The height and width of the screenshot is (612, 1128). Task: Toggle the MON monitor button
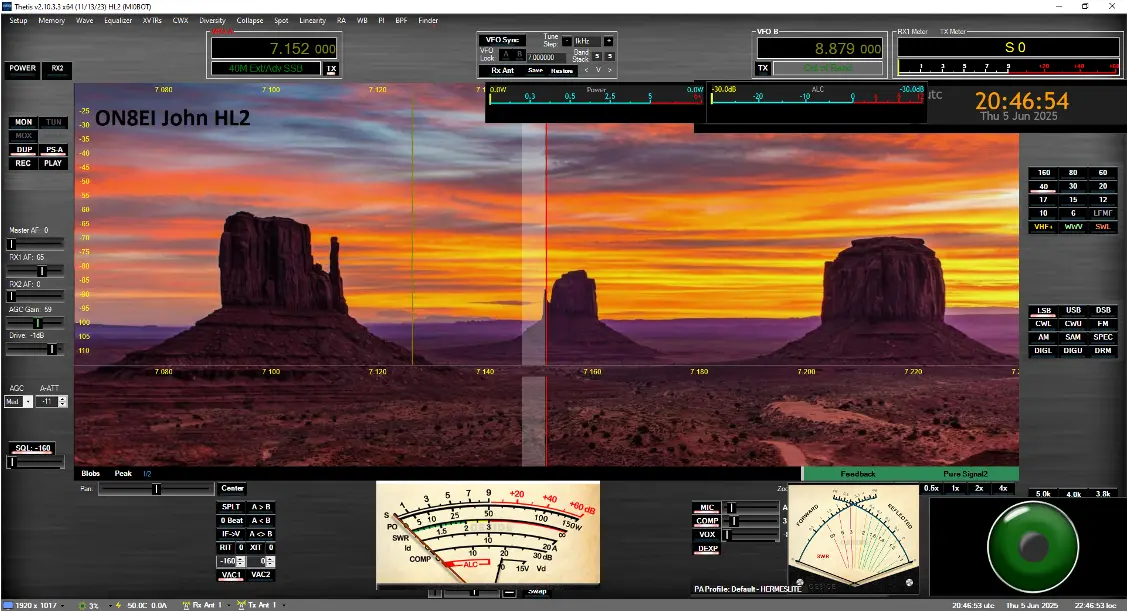(23, 122)
